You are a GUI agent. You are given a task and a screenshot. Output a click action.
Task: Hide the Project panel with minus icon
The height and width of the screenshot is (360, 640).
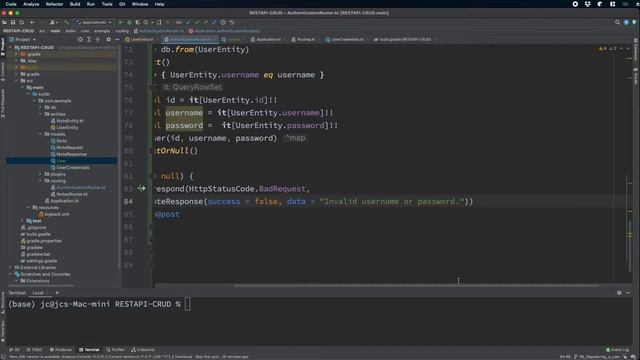(x=117, y=39)
